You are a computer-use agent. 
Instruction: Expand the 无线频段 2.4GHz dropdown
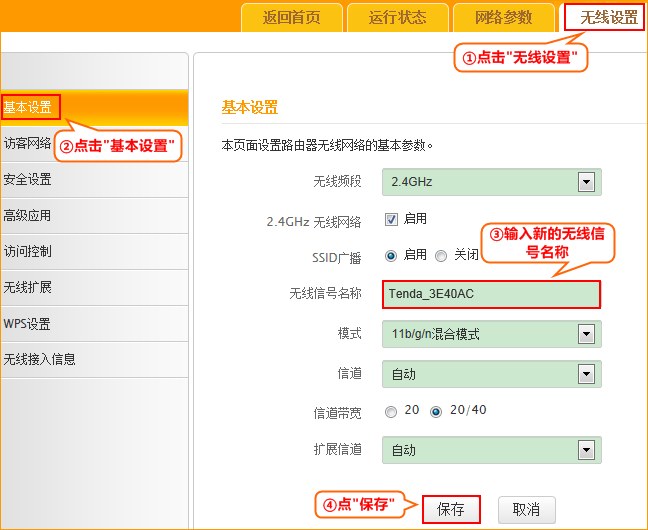[491, 182]
